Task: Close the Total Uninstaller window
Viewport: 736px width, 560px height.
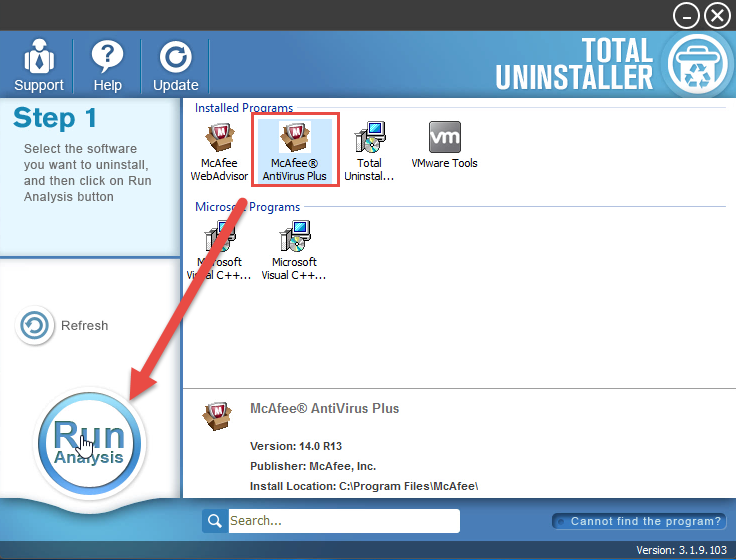Action: 718,16
